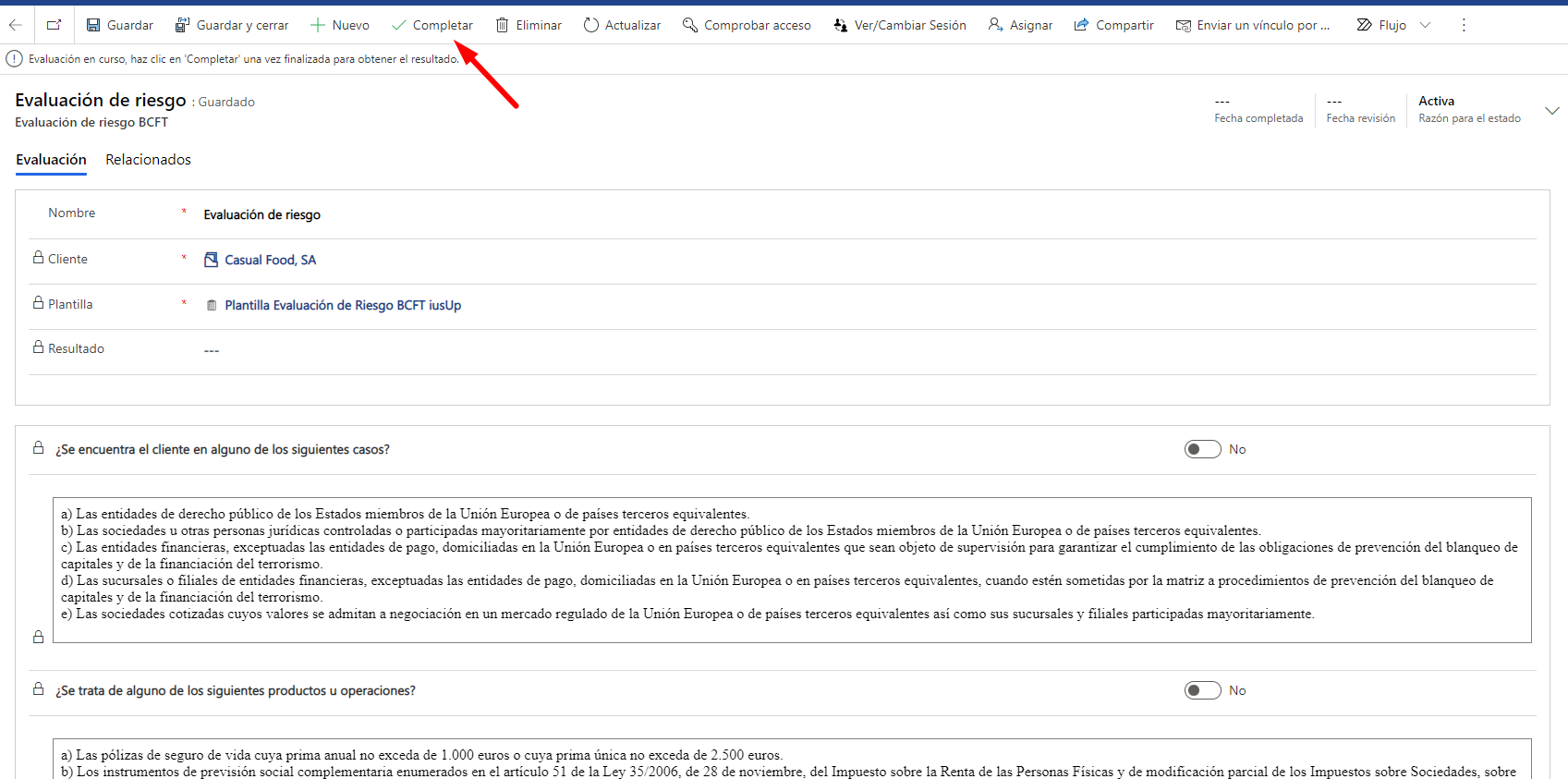1568x779 pixels.
Task: Click Ver/Cambiar Sesión command
Action: click(899, 25)
